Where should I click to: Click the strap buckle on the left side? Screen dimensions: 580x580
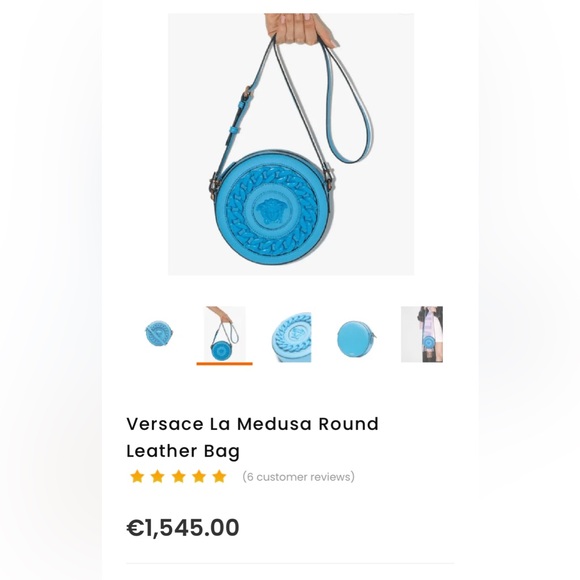(246, 97)
